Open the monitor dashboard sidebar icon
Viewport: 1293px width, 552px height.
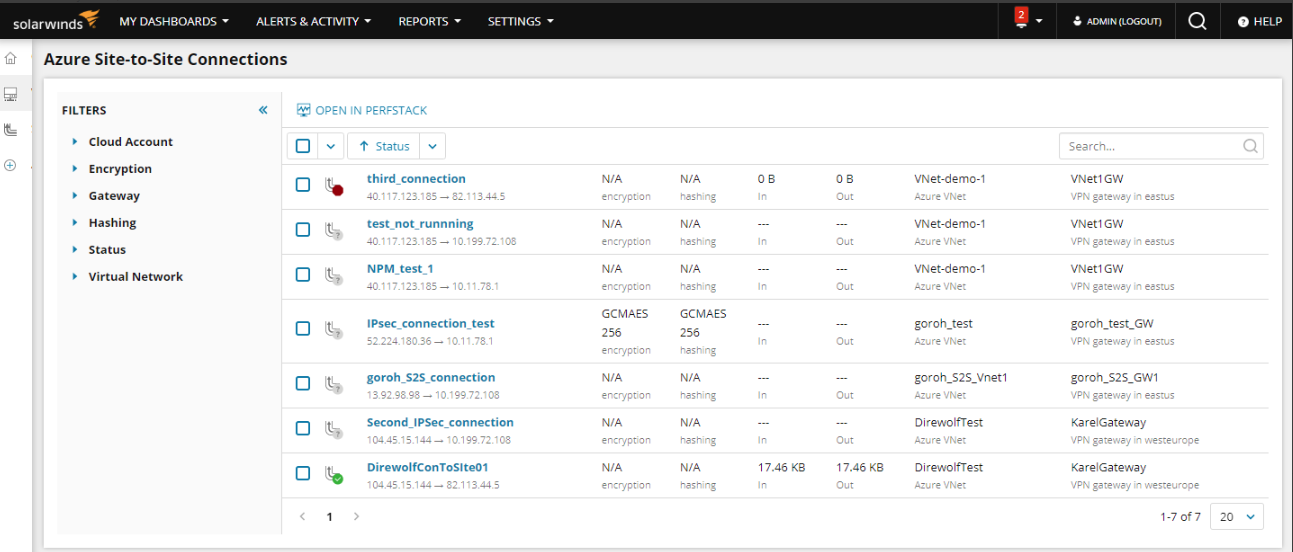click(x=11, y=95)
